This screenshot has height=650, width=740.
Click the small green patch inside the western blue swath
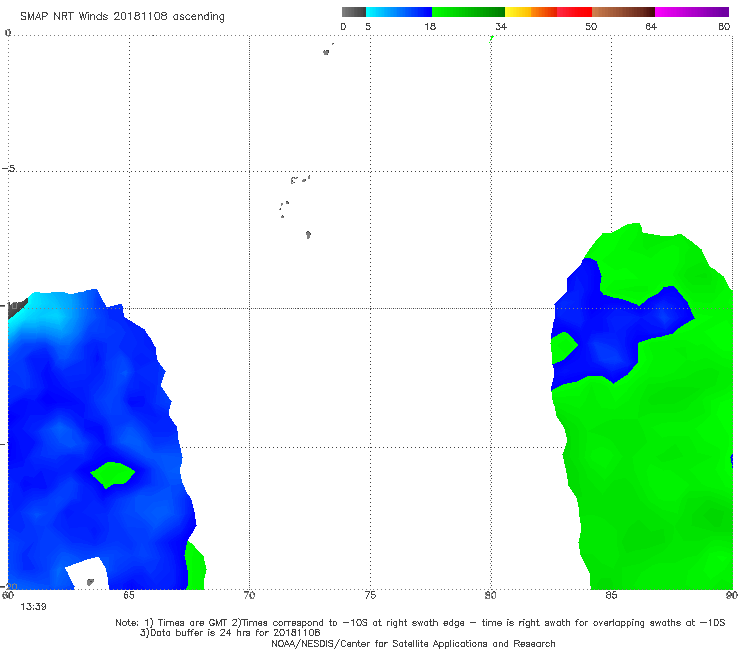(x=112, y=474)
